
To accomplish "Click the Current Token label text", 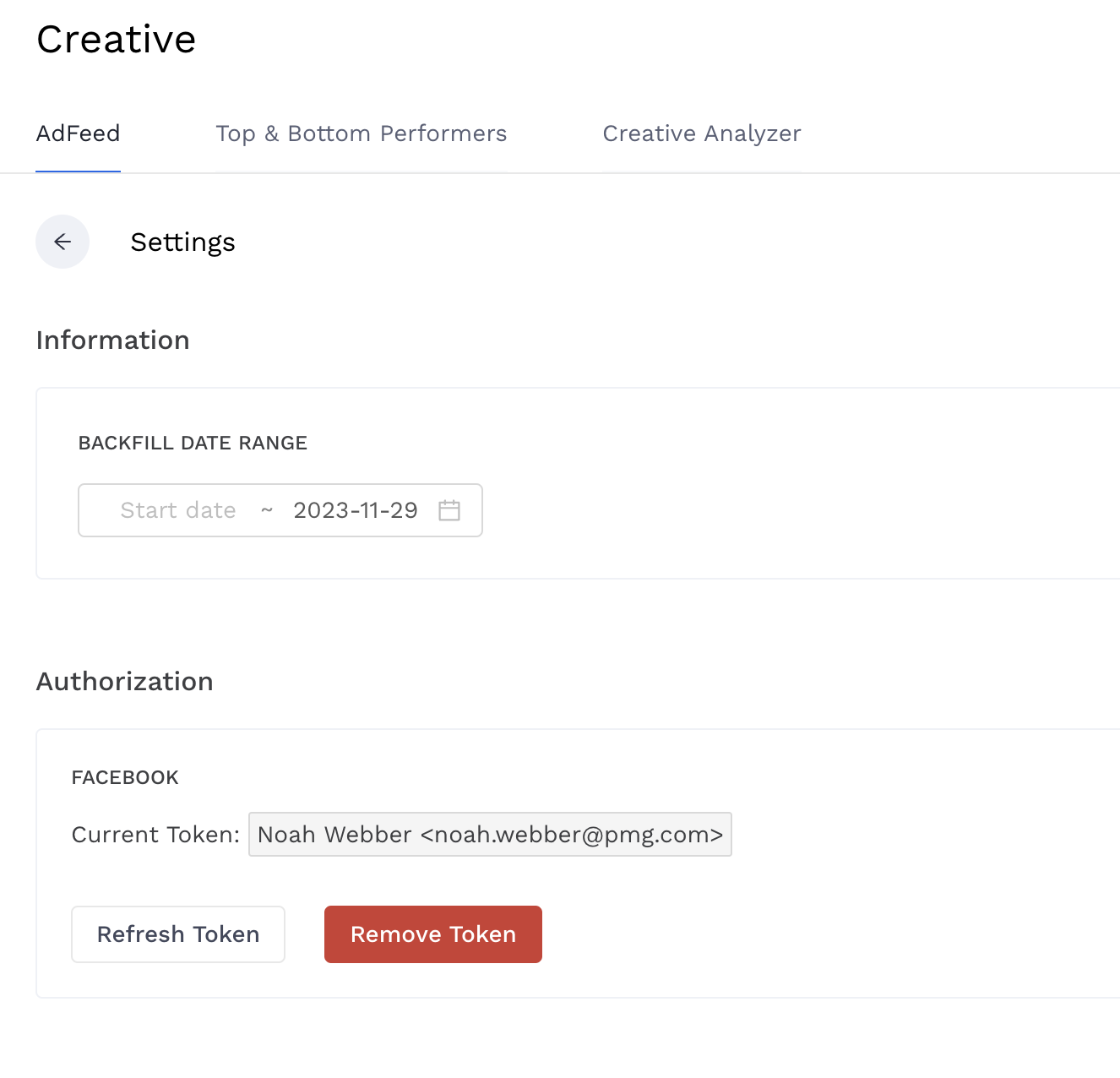I will click(x=155, y=835).
